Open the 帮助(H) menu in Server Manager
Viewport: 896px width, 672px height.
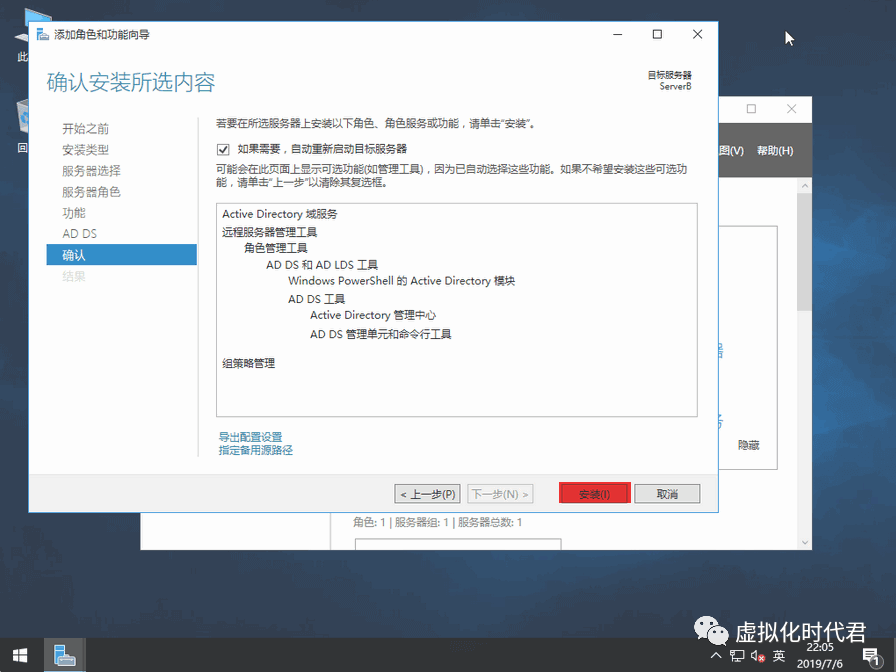[775, 151]
